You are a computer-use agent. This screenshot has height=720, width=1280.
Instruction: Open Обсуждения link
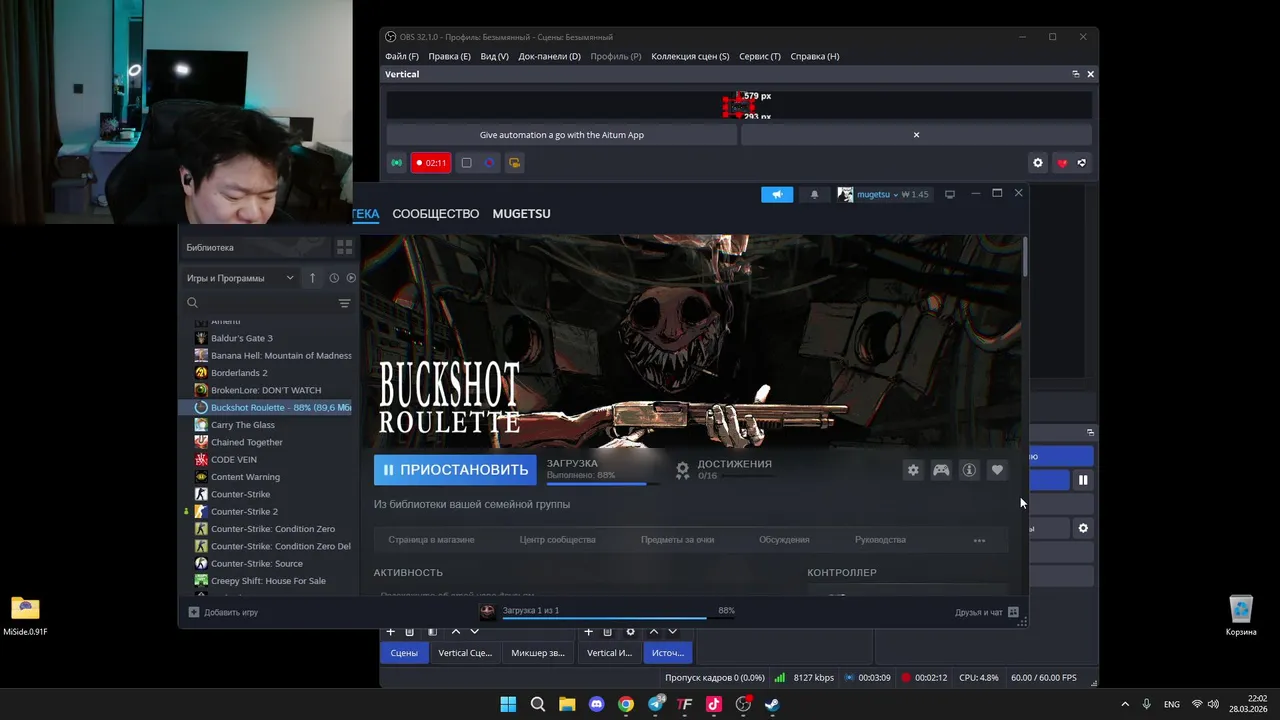point(784,540)
